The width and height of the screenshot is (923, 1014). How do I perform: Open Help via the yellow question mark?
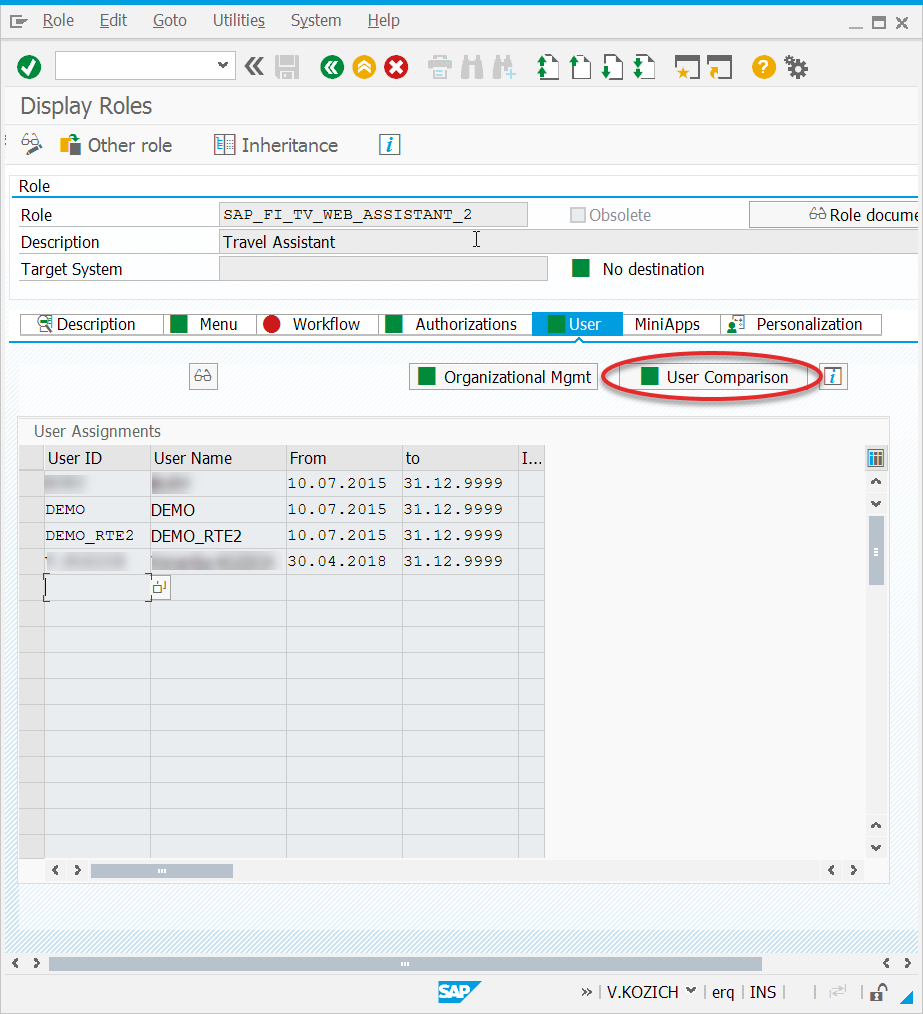coord(764,67)
